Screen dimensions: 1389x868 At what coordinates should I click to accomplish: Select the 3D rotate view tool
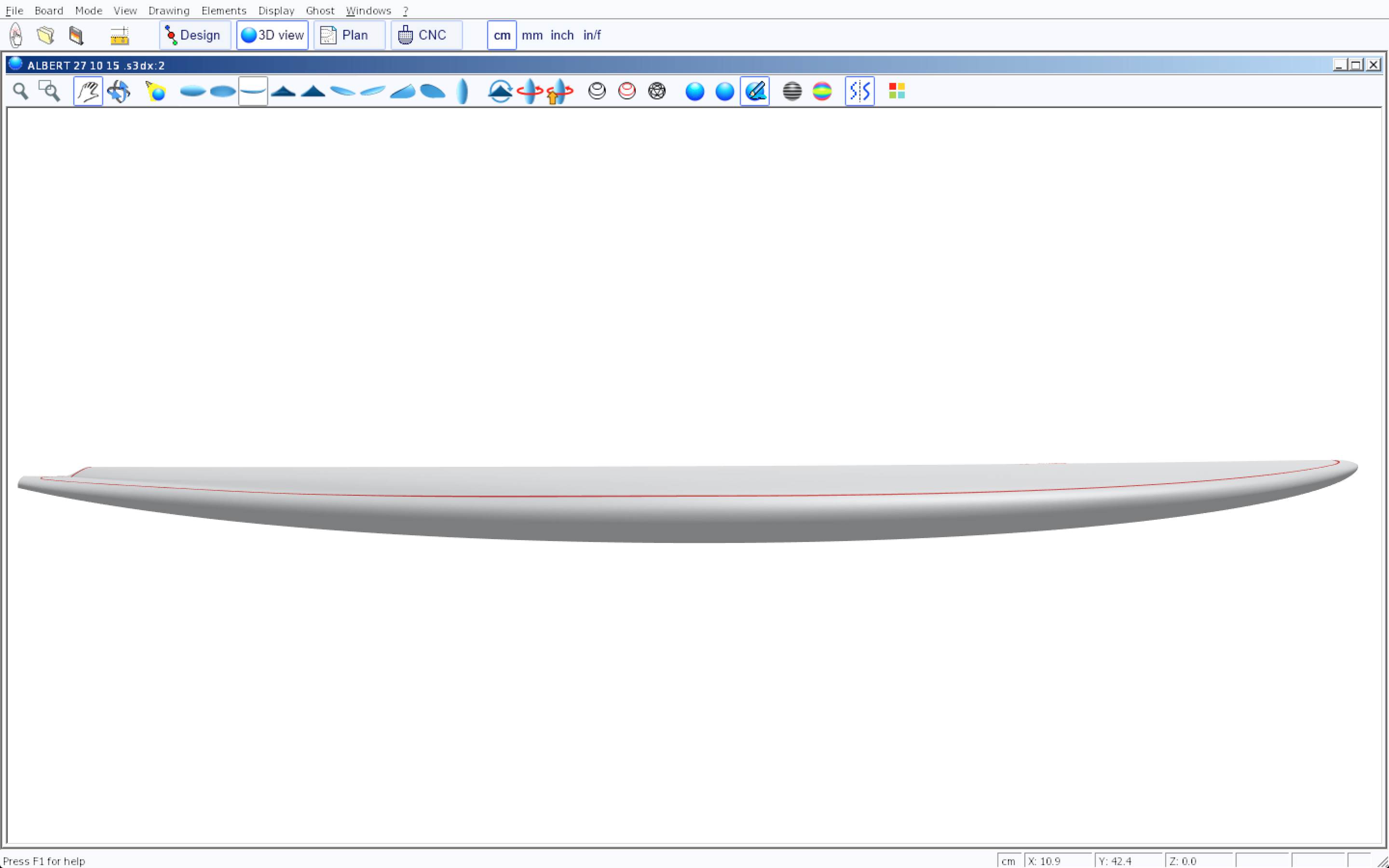click(118, 91)
